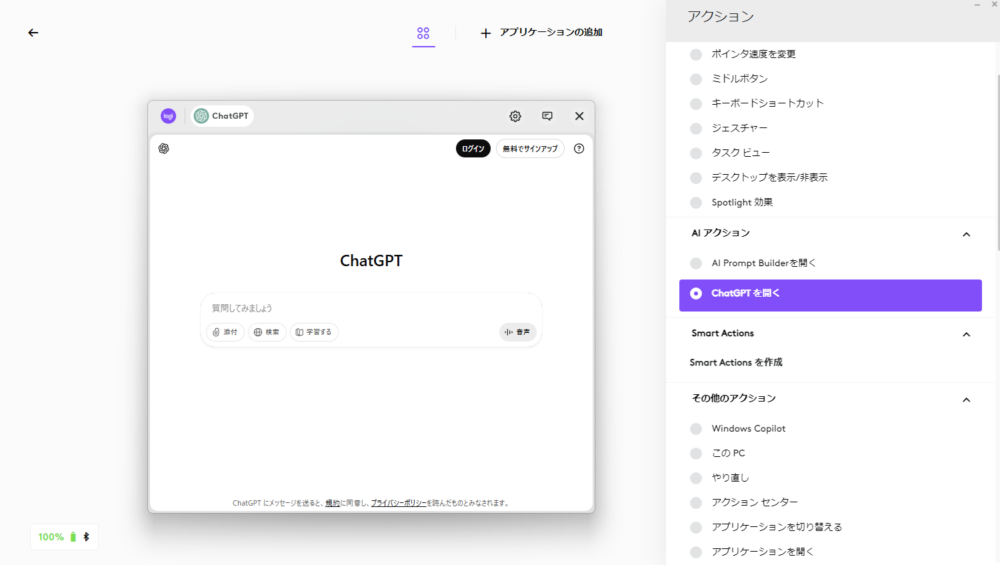Select the ChatGPT tab chip

tap(222, 116)
